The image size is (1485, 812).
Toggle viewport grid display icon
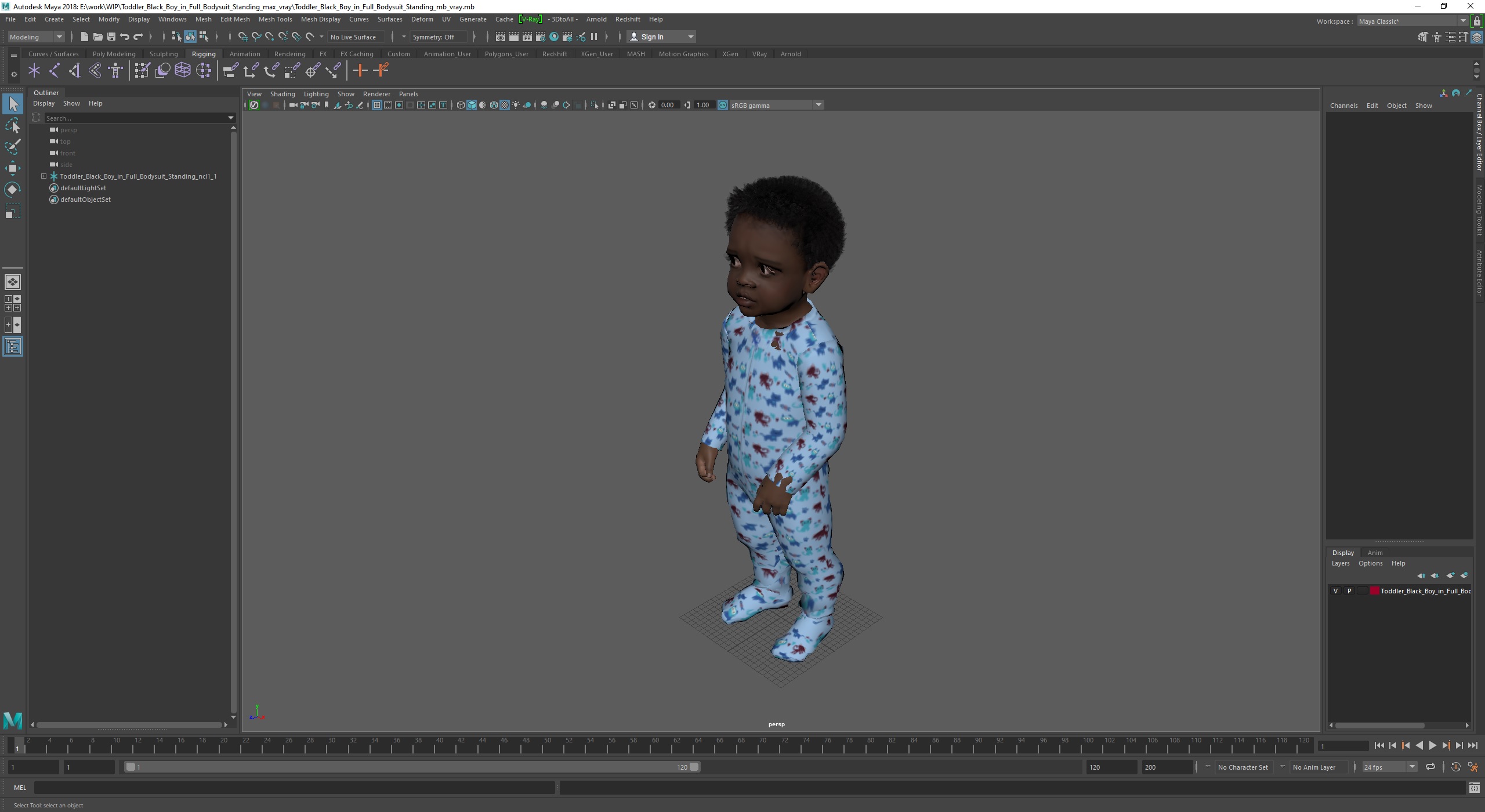pyautogui.click(x=377, y=105)
